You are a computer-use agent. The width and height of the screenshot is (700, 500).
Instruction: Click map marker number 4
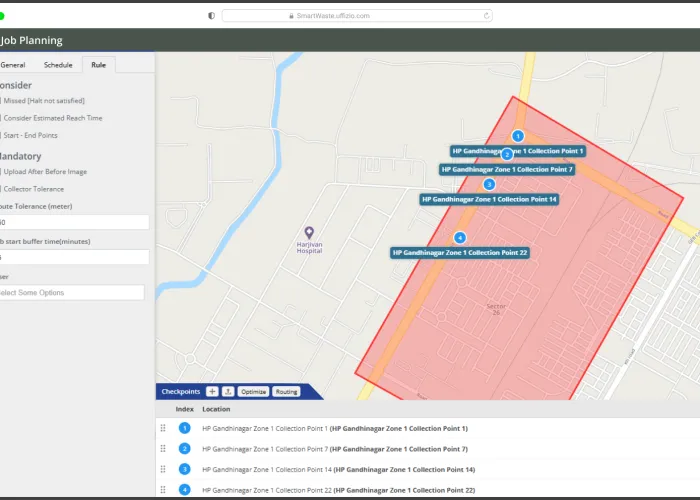coord(460,237)
